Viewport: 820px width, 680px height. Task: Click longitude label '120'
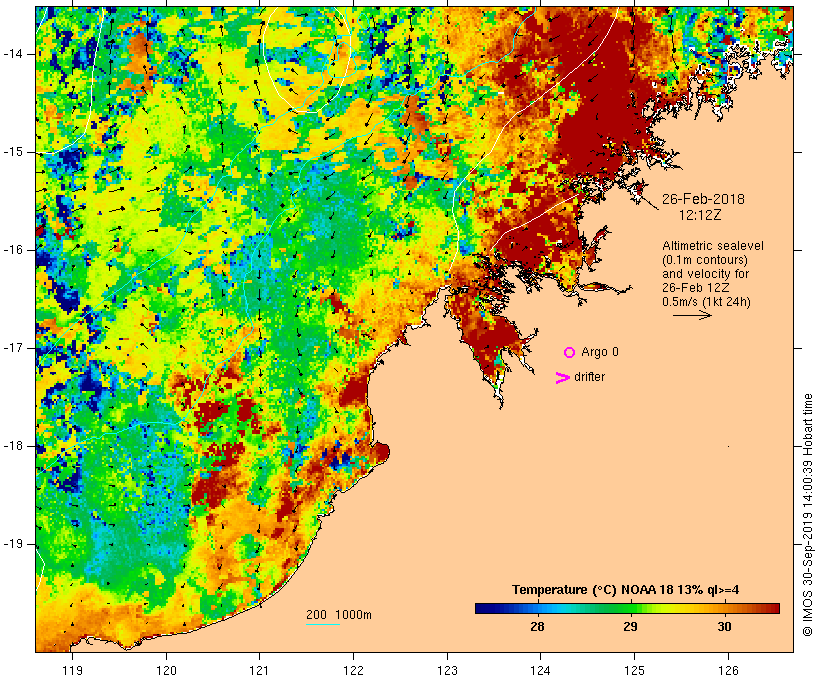(x=166, y=670)
